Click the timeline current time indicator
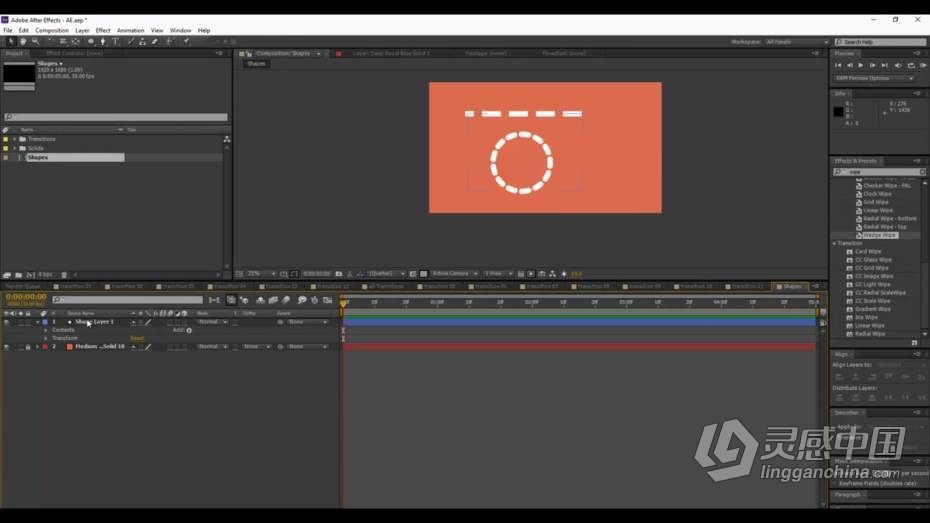This screenshot has width=930, height=523. [x=343, y=302]
